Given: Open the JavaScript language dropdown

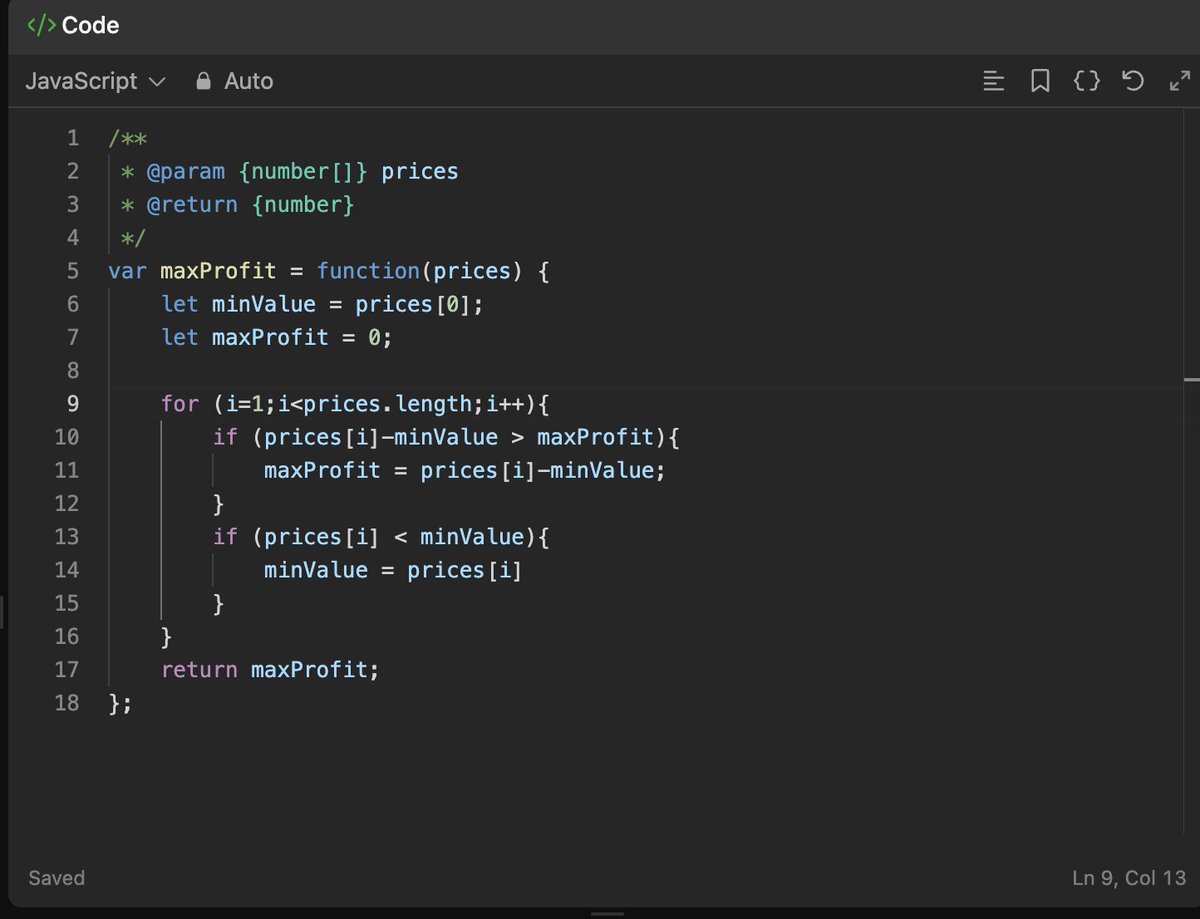Looking at the screenshot, I should click(x=80, y=81).
